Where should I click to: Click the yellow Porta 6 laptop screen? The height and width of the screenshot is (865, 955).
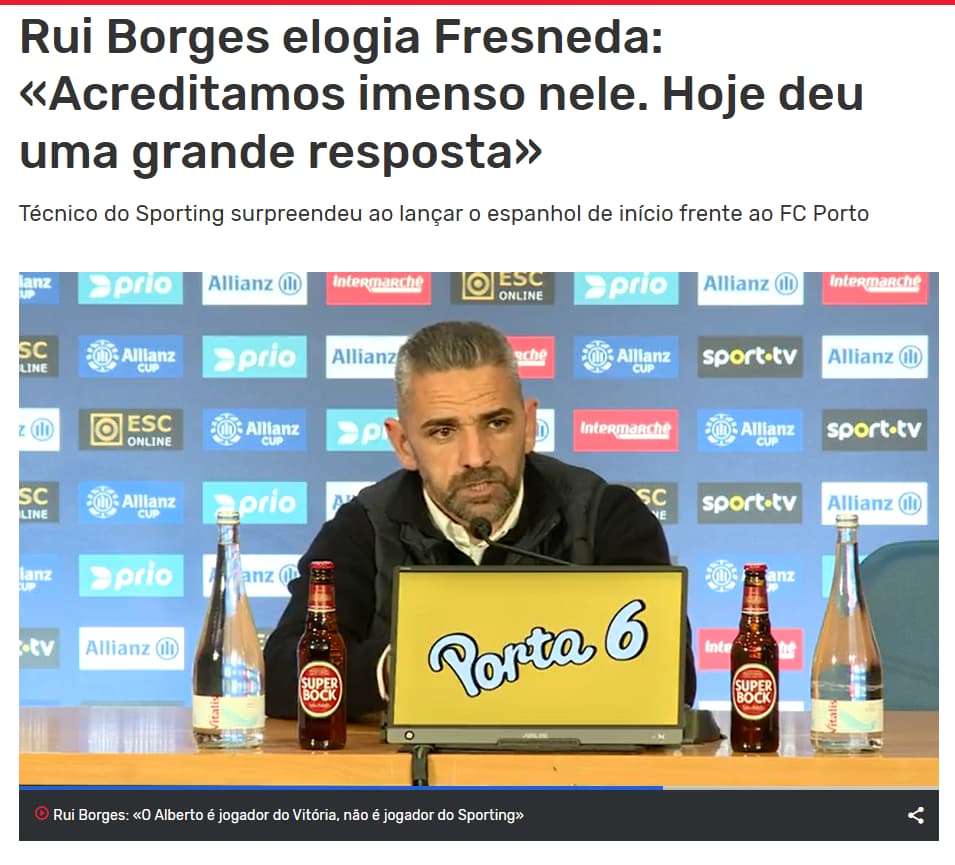coord(538,647)
